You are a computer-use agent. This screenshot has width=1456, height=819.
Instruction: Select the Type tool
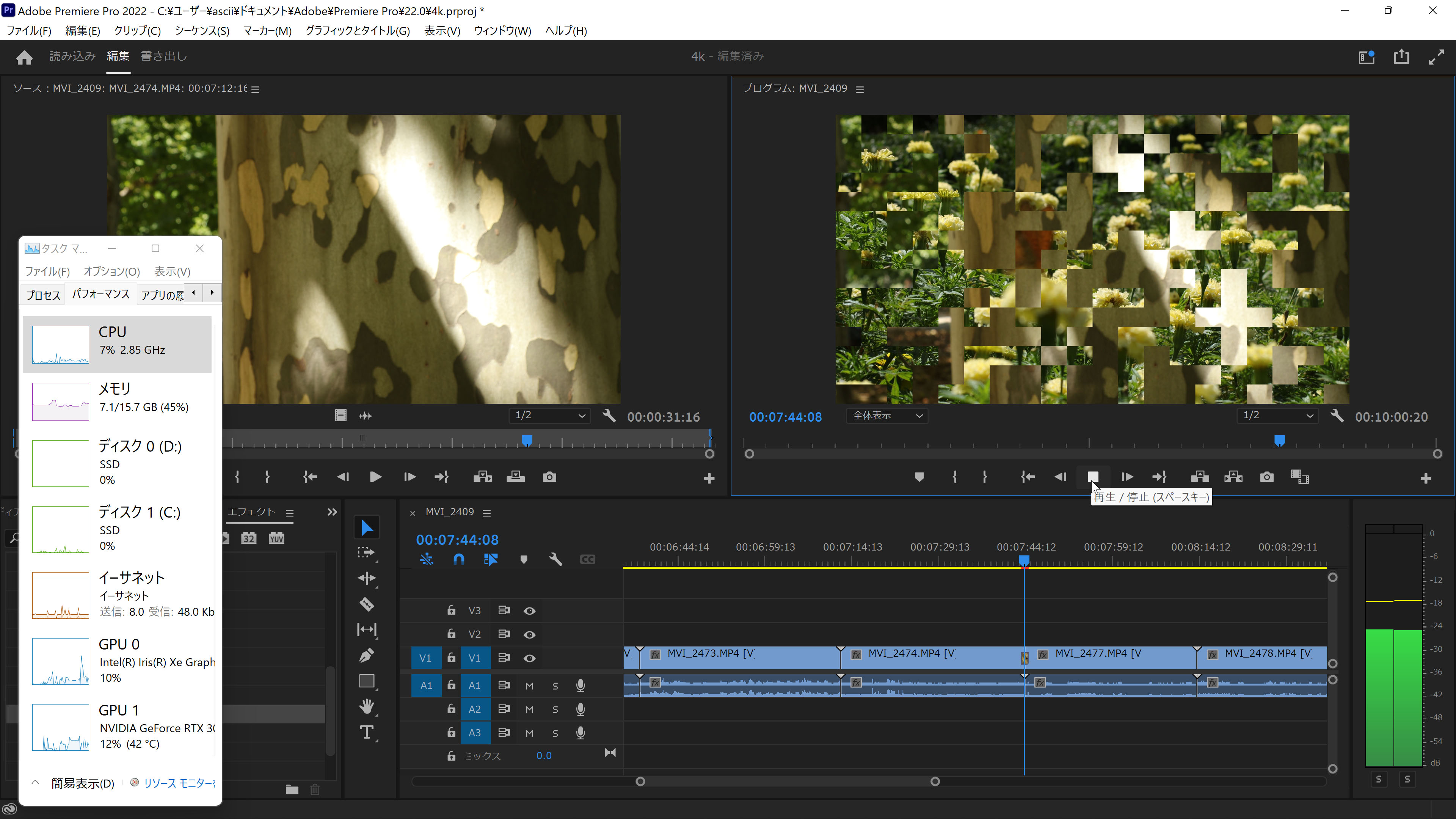click(x=367, y=733)
